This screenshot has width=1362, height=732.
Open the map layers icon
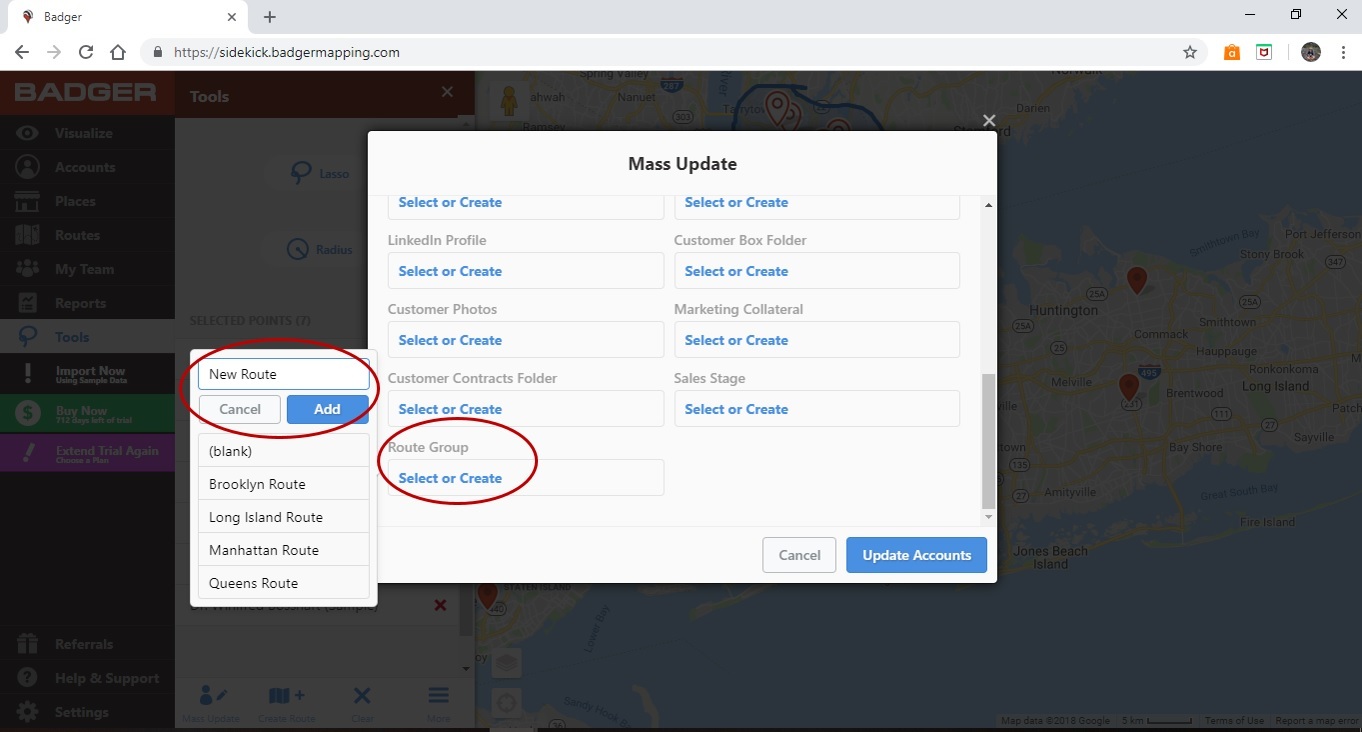tap(507, 662)
